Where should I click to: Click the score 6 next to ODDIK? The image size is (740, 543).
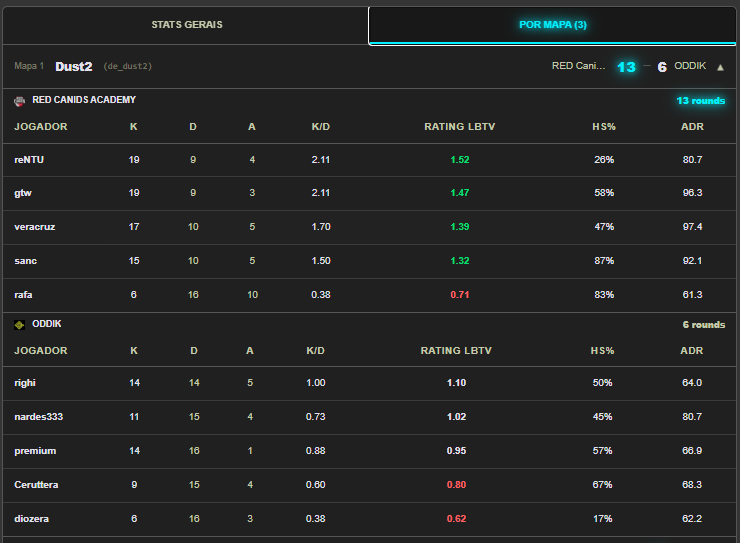click(x=662, y=67)
